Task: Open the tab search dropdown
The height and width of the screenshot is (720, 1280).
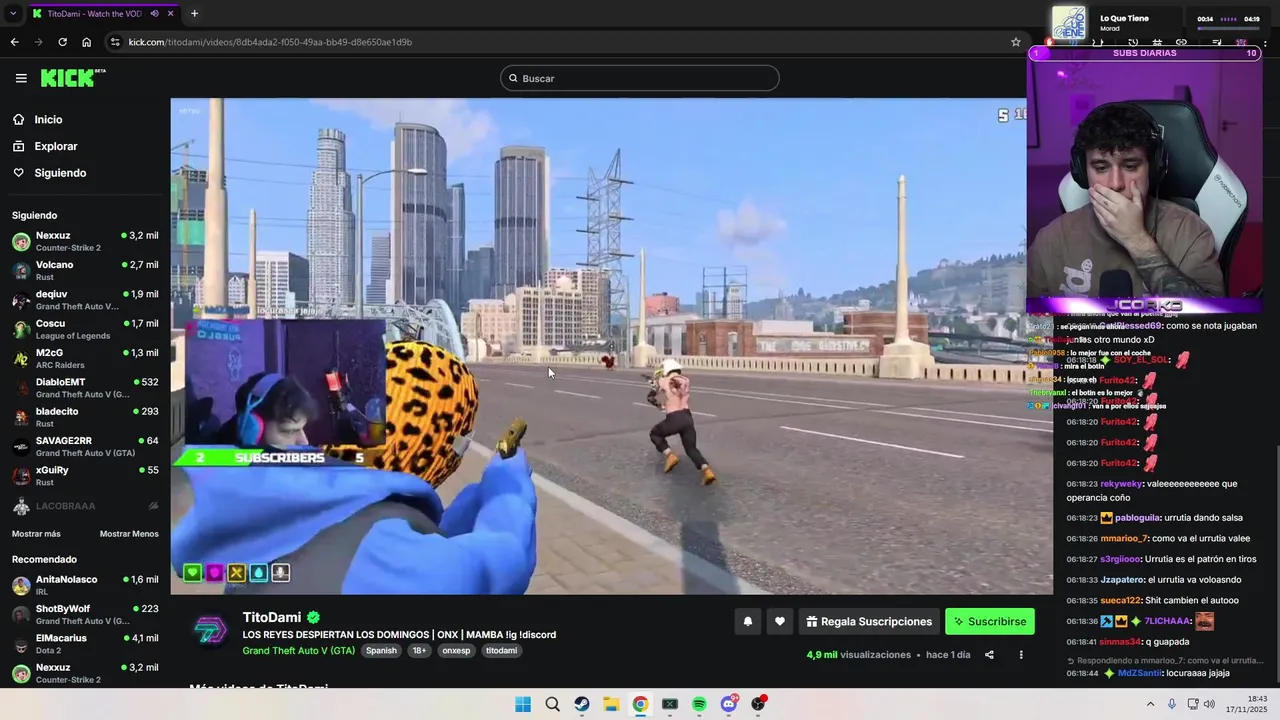Action: 13,14
